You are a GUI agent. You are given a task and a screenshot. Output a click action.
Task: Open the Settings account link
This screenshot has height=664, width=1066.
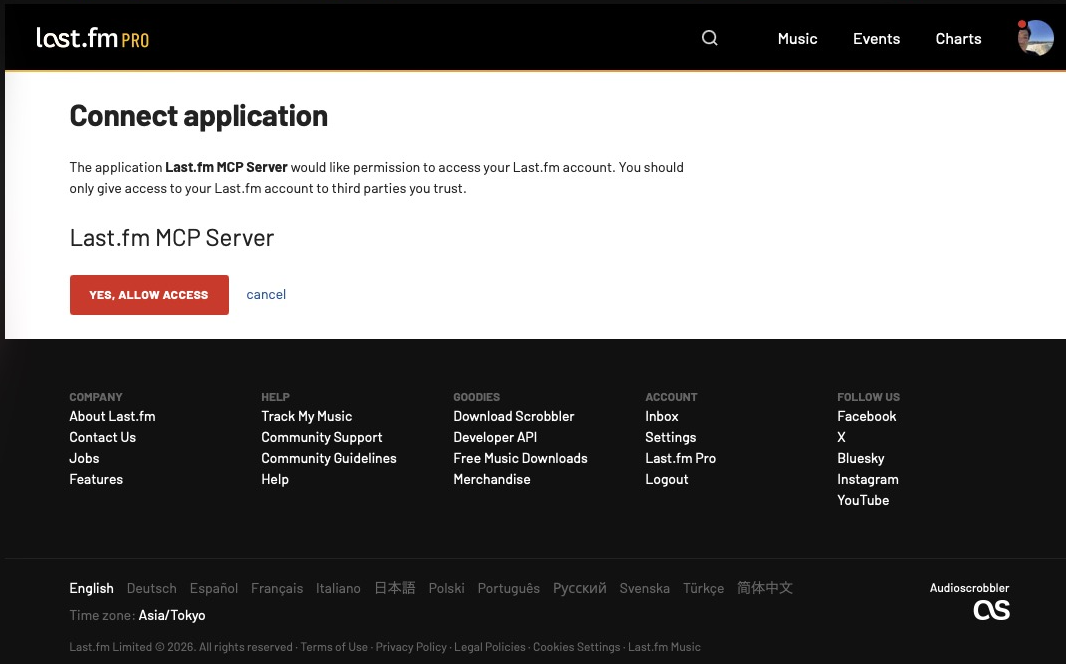coord(670,437)
